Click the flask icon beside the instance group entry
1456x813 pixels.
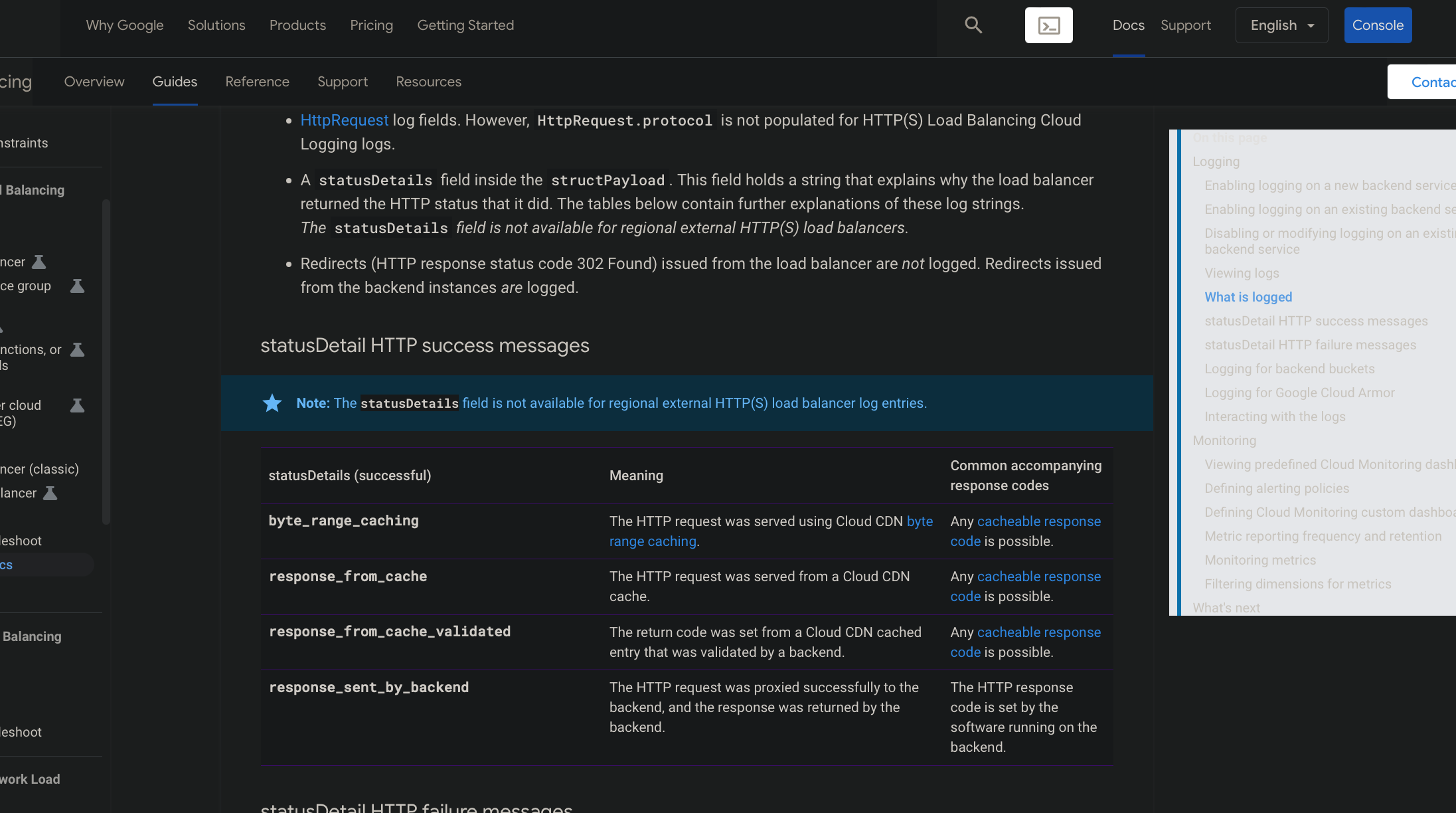pos(78,286)
